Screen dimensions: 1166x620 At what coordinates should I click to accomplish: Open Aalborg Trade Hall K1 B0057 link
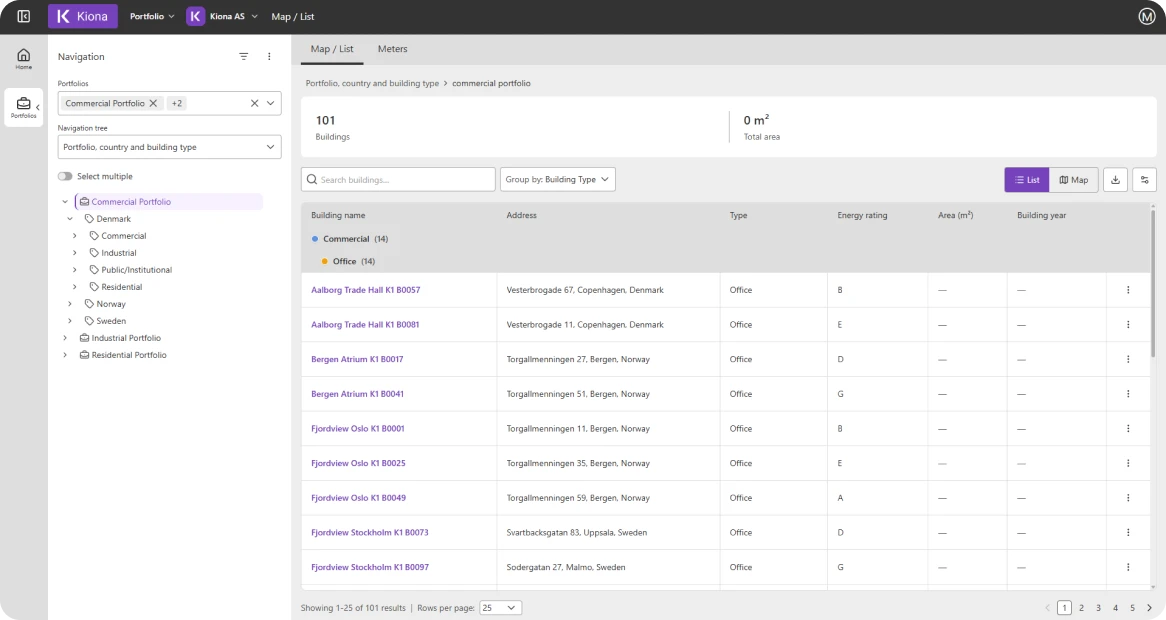365,290
